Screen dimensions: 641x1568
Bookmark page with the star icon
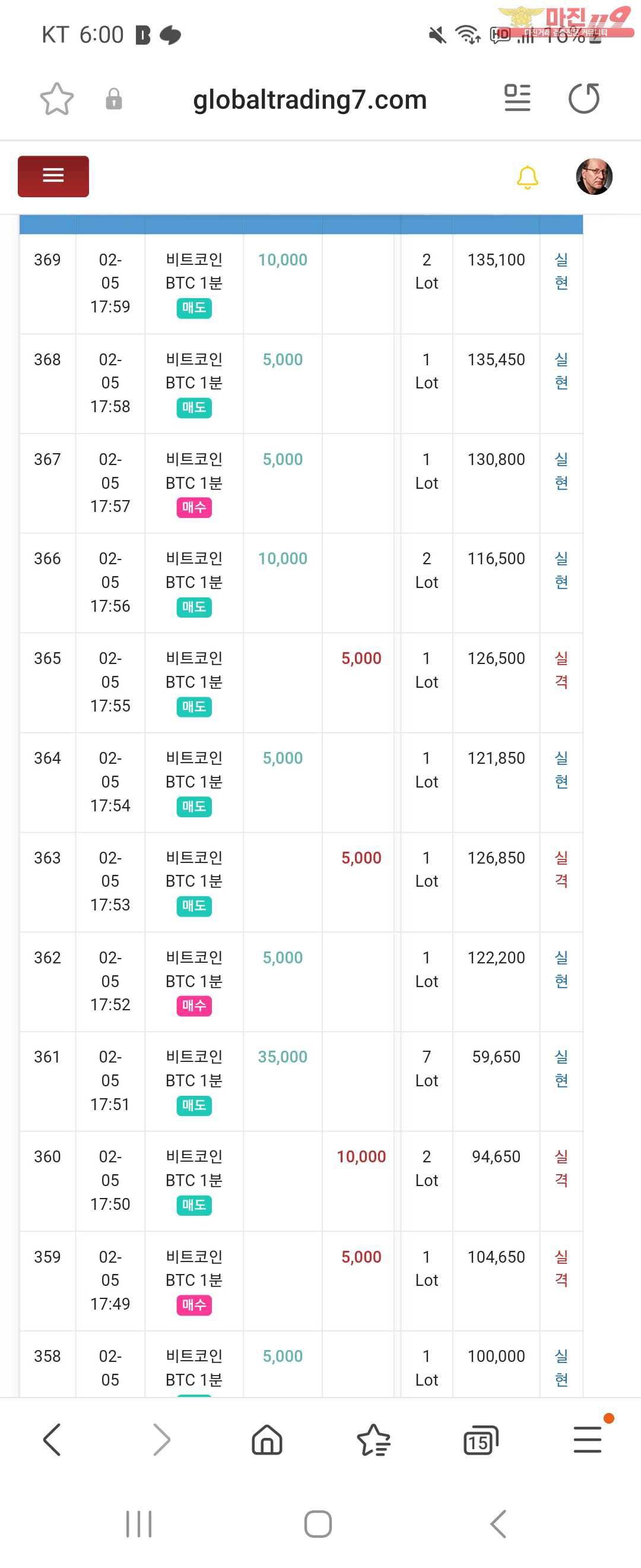click(x=56, y=99)
